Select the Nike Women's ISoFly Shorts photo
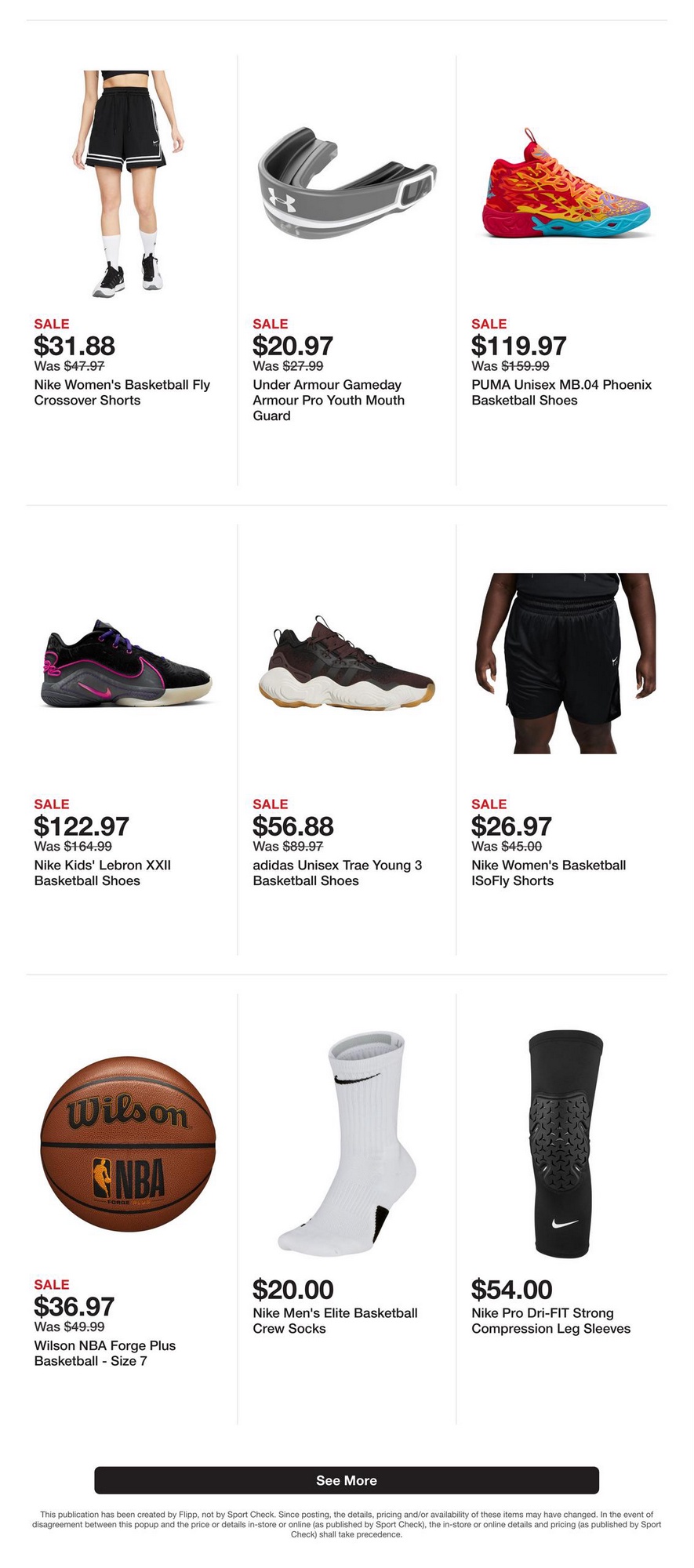The image size is (694, 1568). (x=565, y=663)
